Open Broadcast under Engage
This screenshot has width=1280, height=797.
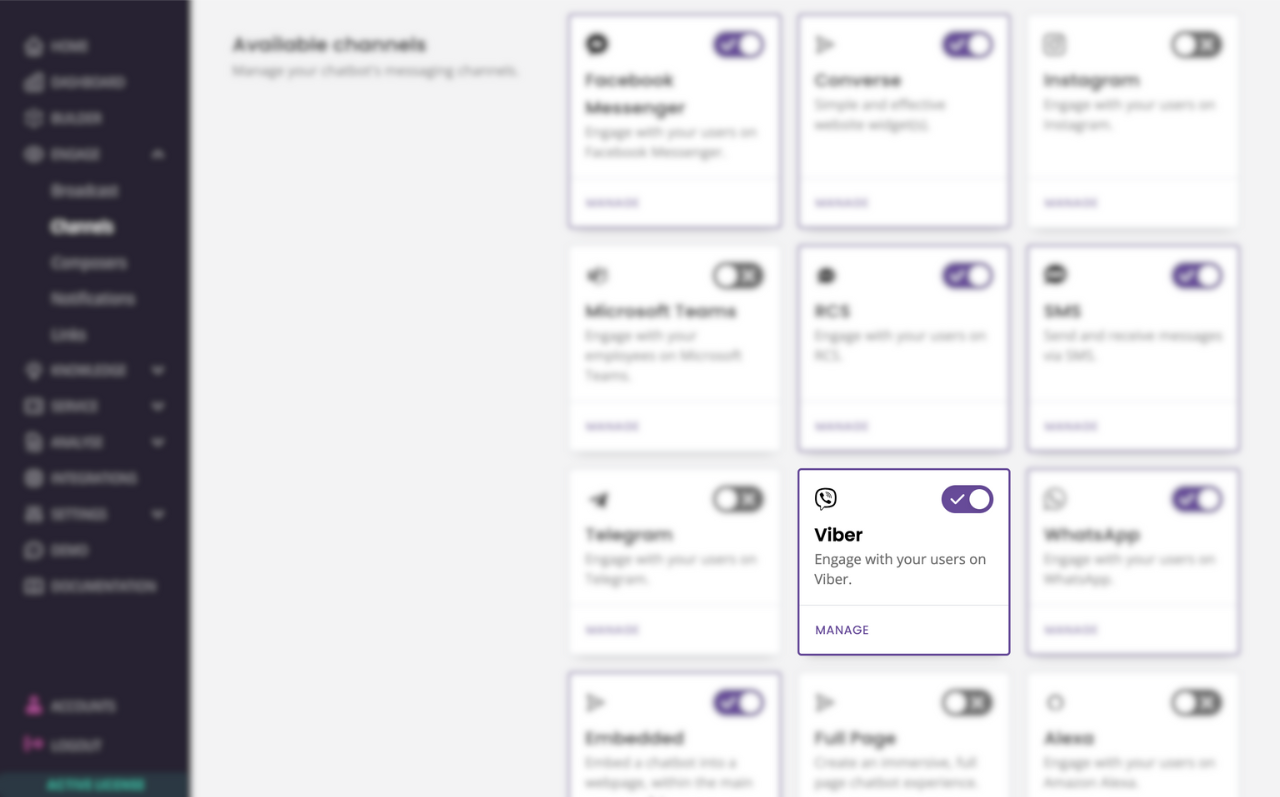[x=85, y=190]
